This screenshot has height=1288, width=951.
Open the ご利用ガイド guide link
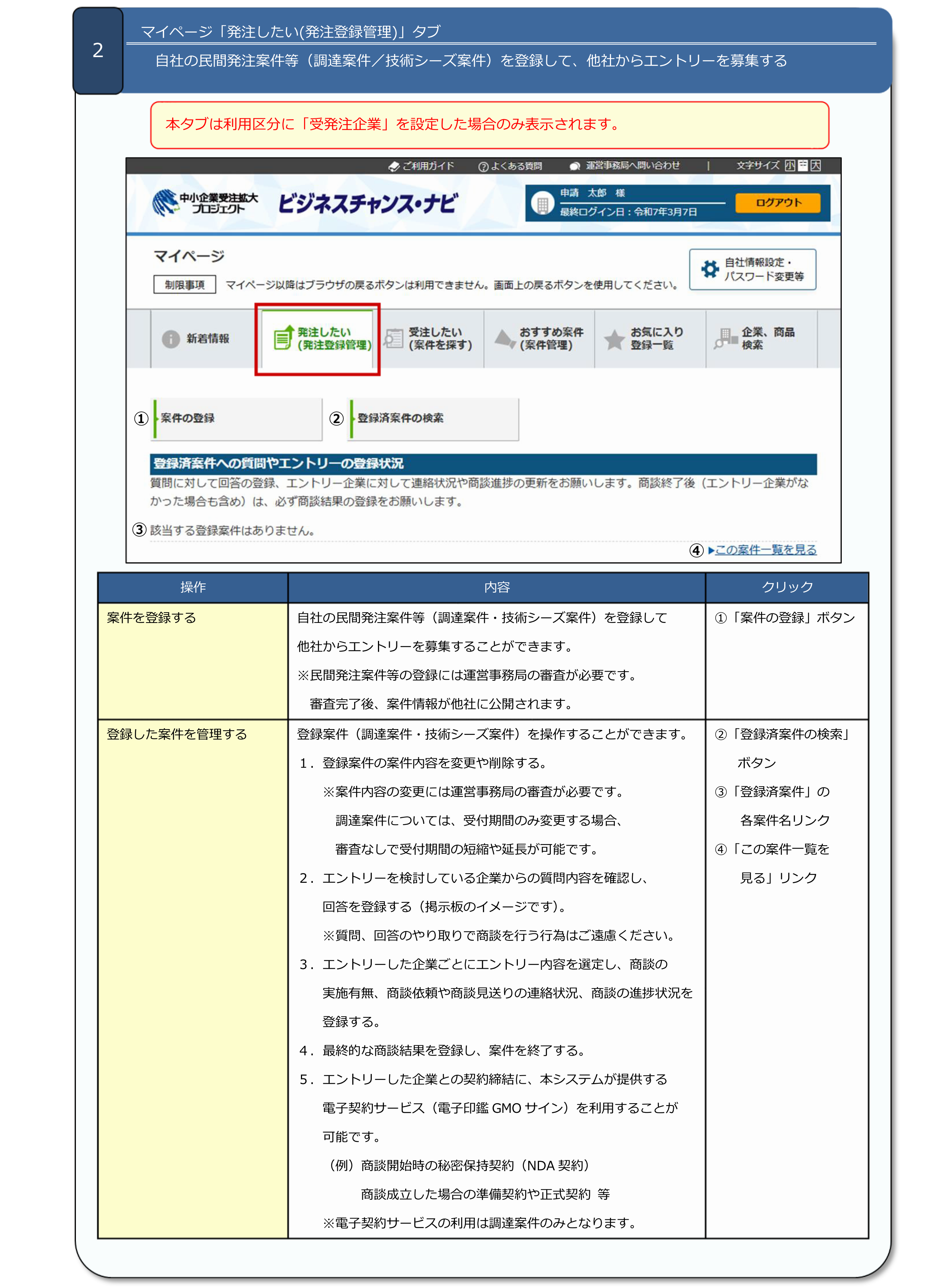[x=422, y=166]
